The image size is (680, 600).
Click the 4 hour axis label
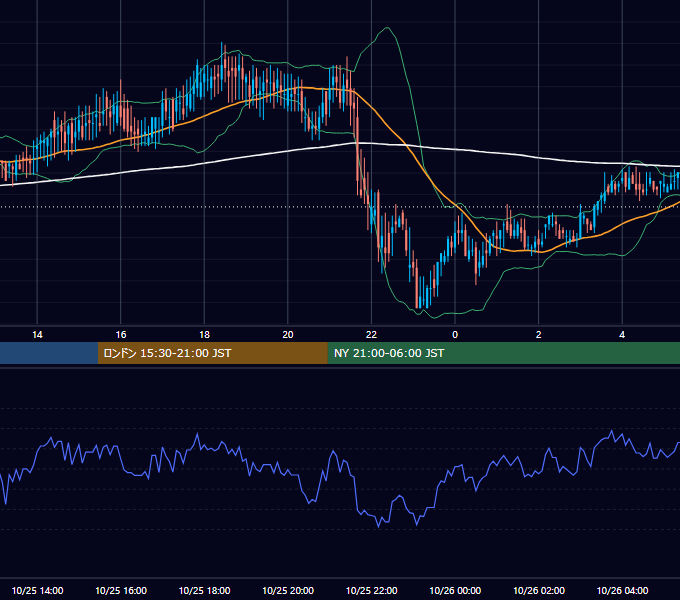tap(622, 335)
